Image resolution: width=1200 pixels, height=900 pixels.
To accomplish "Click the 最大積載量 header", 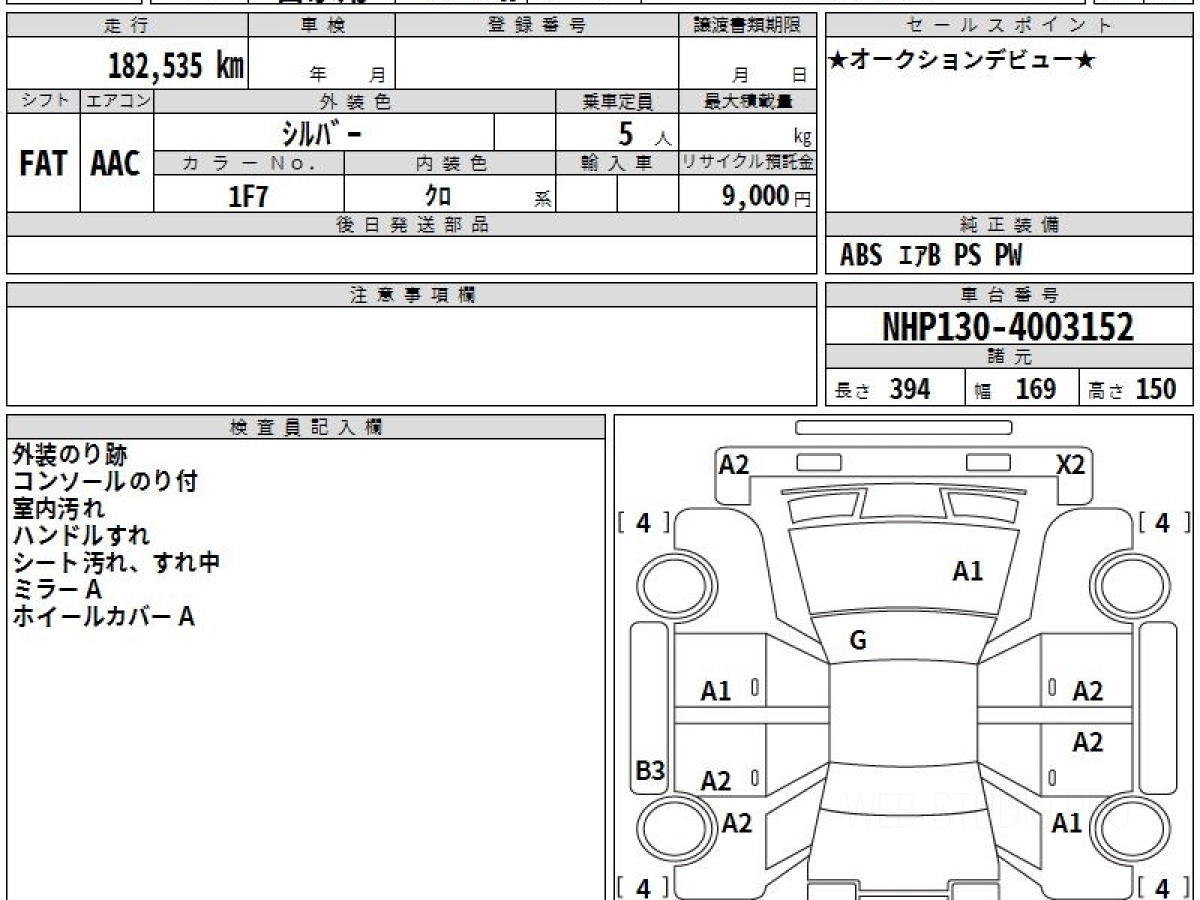I will point(747,101).
